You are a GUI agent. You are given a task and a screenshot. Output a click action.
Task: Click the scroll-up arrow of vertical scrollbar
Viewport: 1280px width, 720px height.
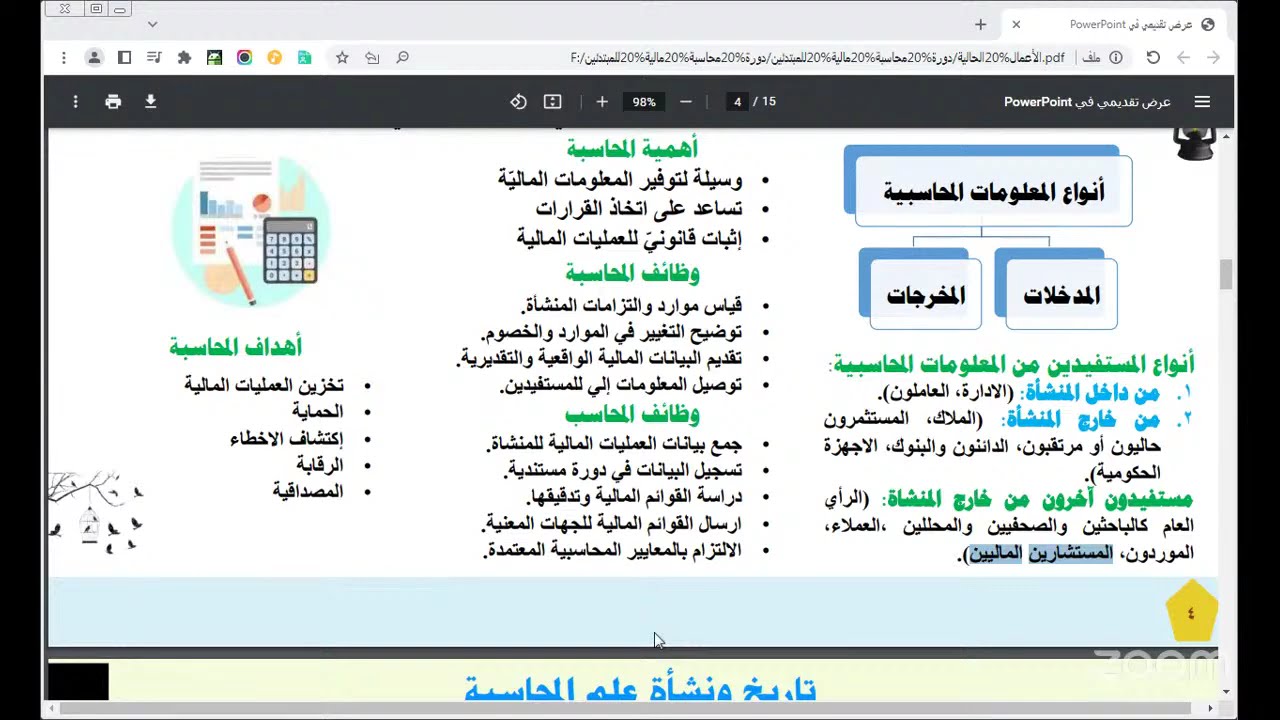point(1226,135)
